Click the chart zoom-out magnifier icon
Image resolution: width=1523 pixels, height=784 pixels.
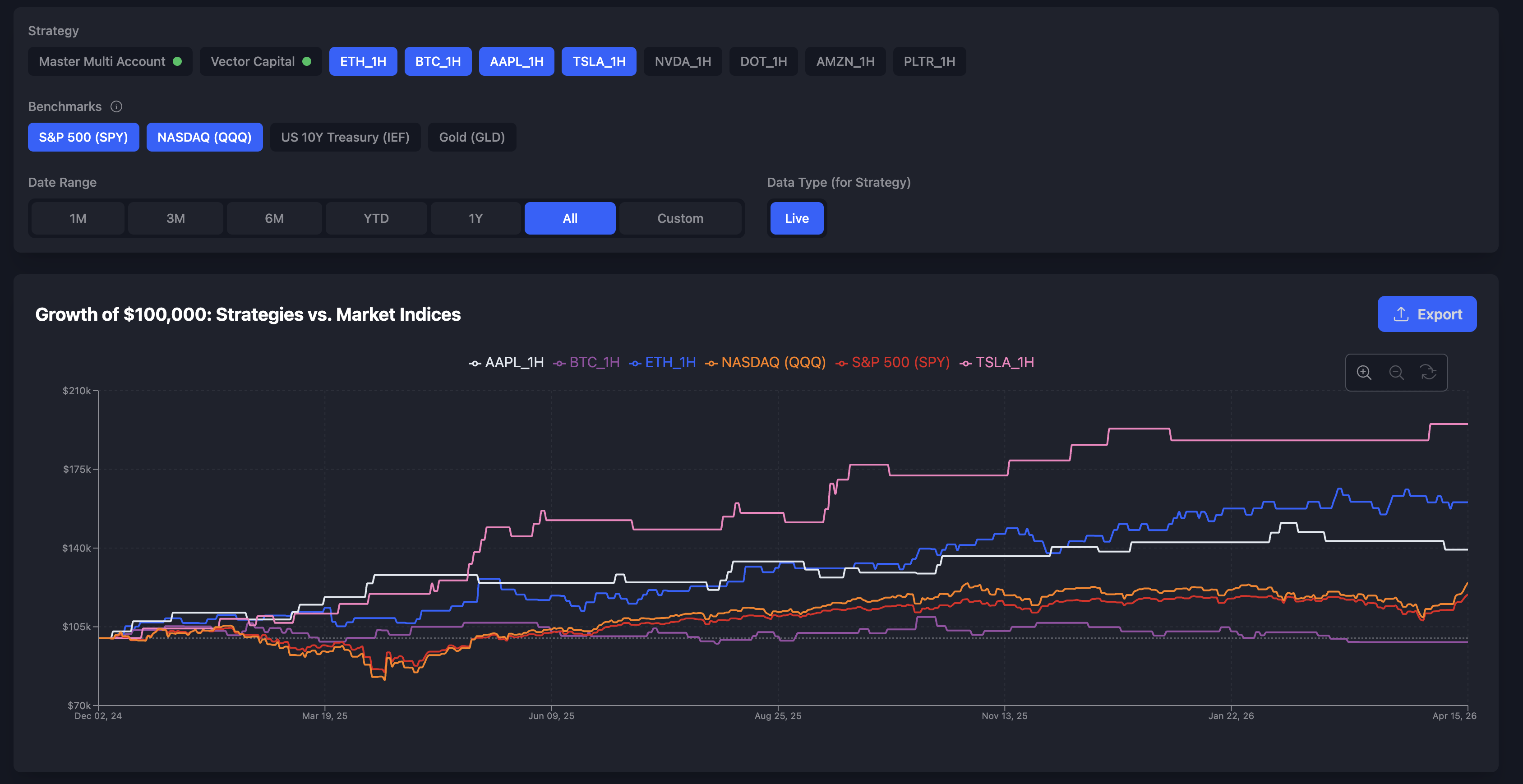(1397, 373)
